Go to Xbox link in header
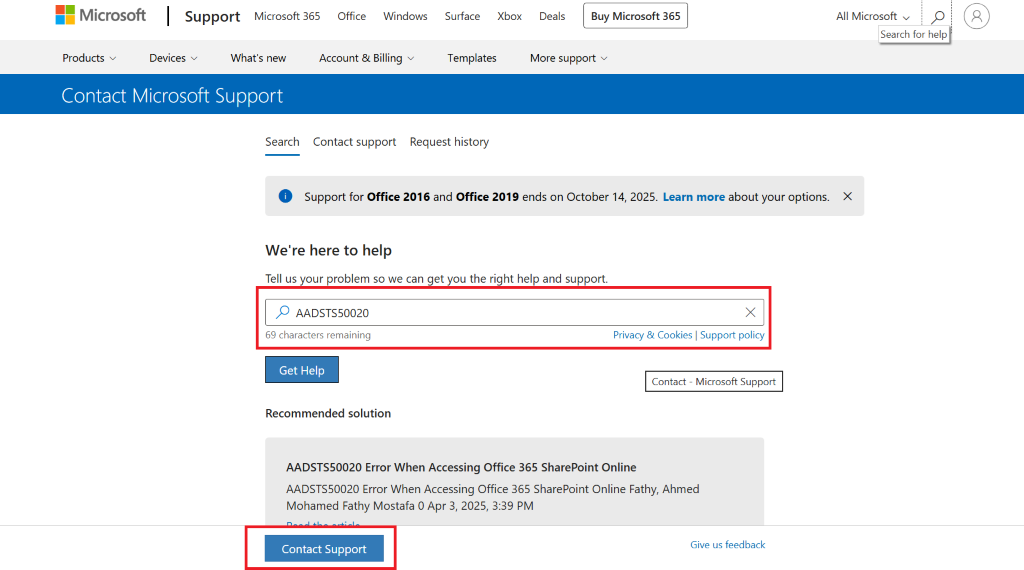Image resolution: width=1024 pixels, height=570 pixels. [x=509, y=16]
